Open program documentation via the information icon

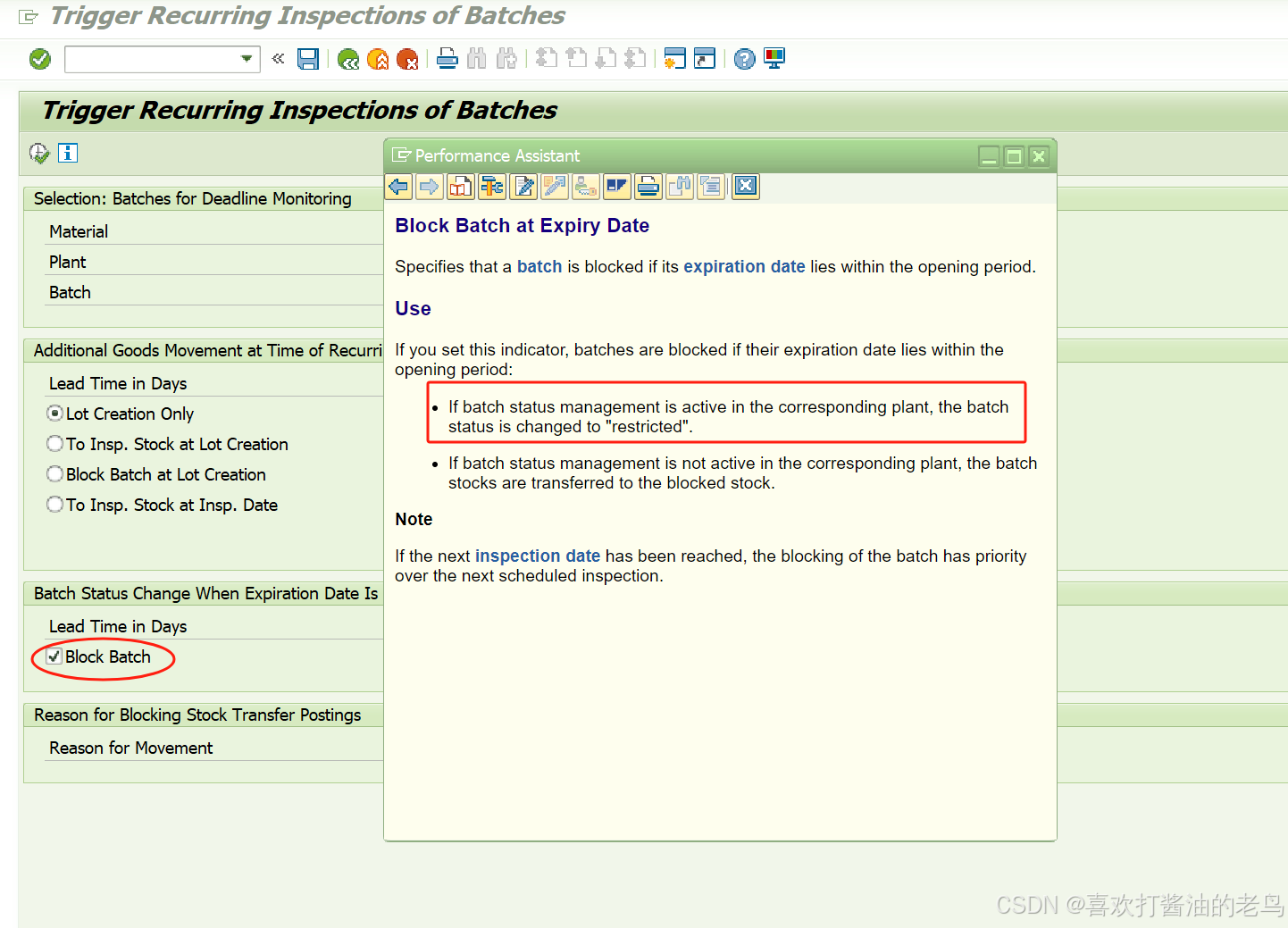pos(67,153)
